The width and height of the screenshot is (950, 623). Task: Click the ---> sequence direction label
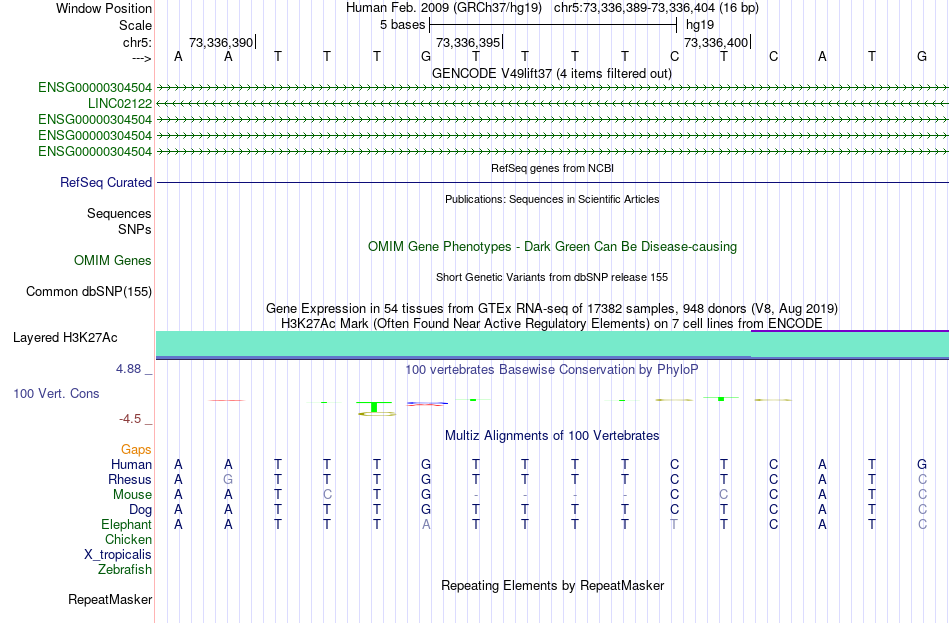(x=141, y=58)
